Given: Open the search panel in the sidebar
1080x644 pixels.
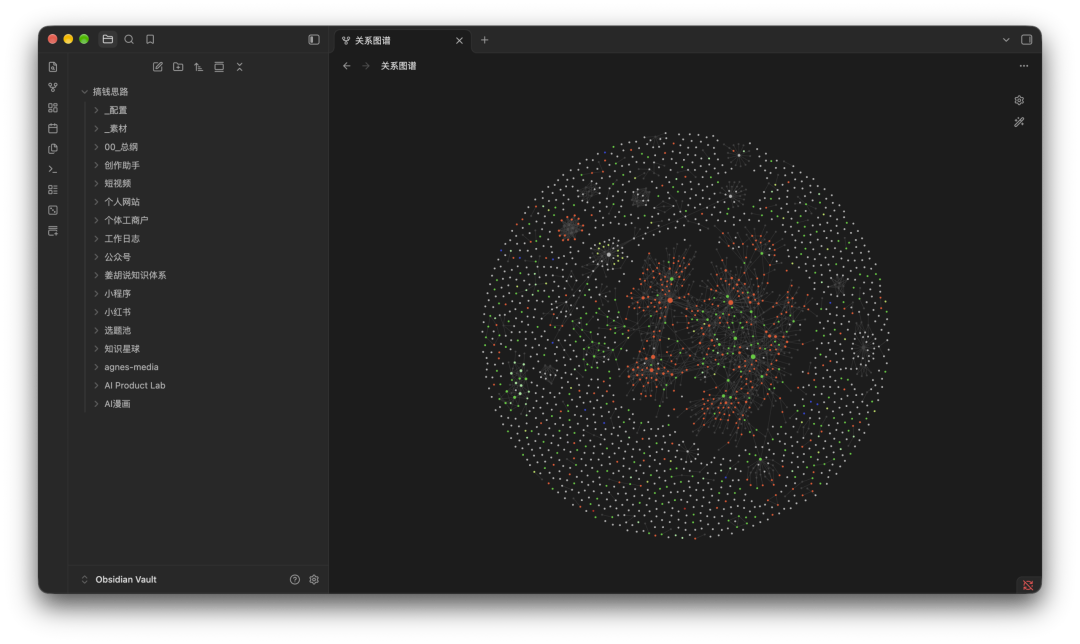Looking at the screenshot, I should 129,39.
